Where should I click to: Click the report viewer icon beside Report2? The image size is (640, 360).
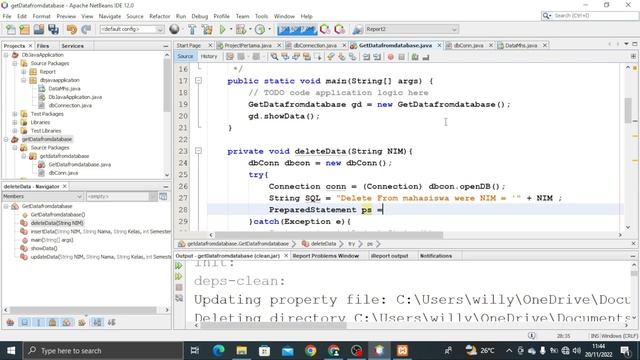click(x=357, y=29)
